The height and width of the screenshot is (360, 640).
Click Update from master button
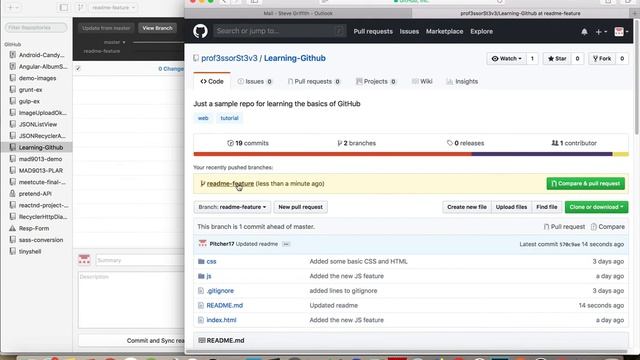tap(106, 28)
